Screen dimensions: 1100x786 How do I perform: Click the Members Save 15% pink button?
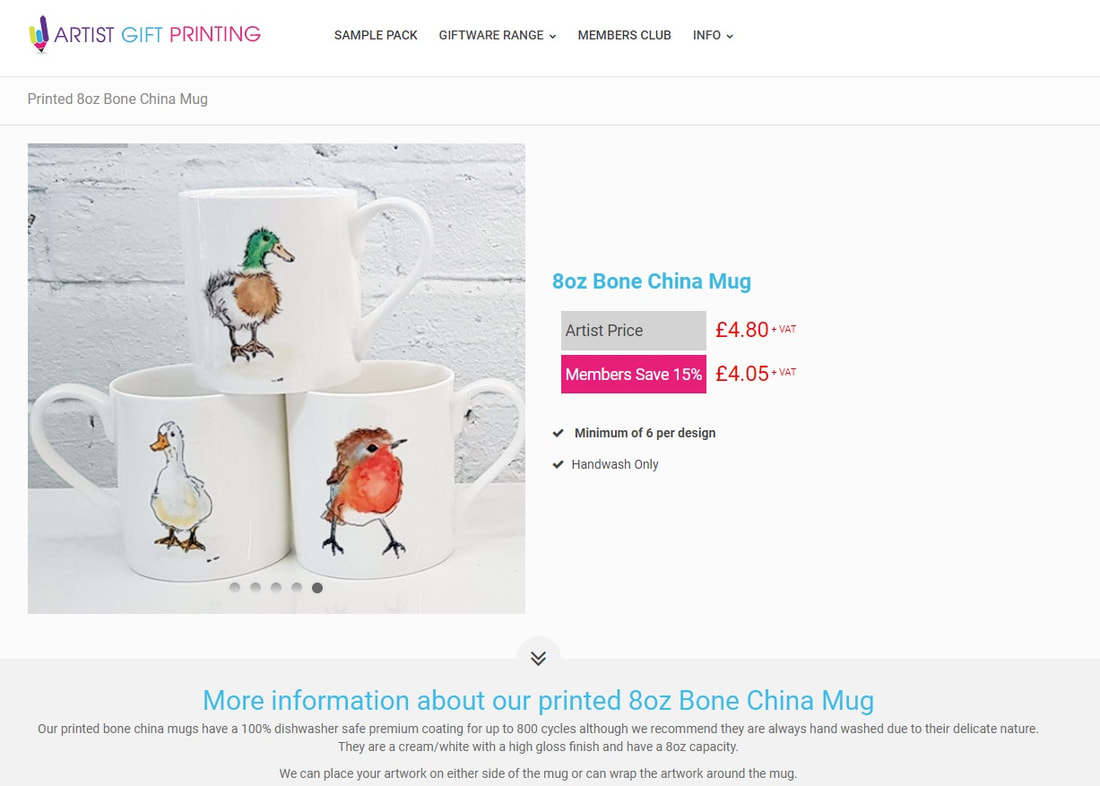click(633, 374)
